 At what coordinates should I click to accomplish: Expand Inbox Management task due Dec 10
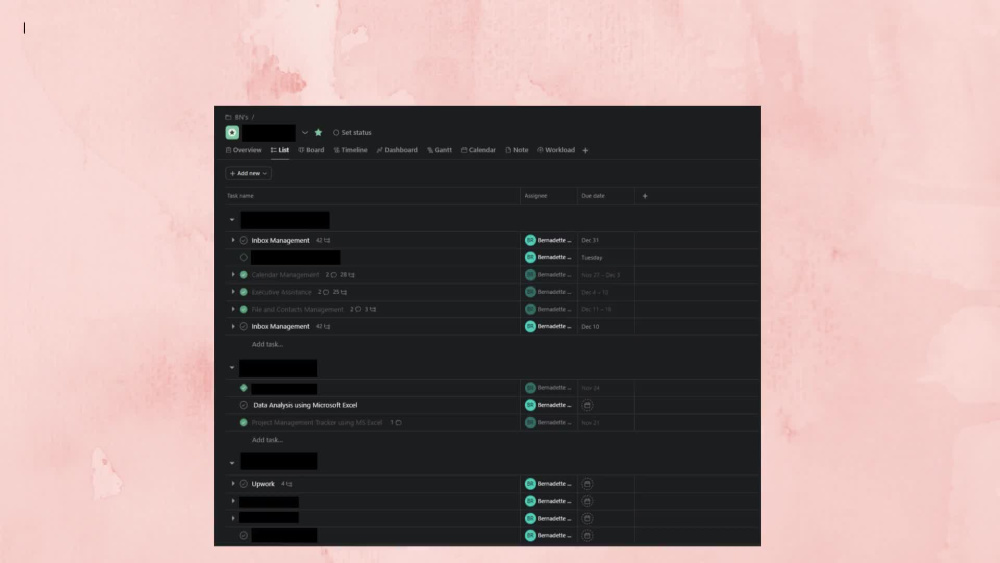click(233, 326)
